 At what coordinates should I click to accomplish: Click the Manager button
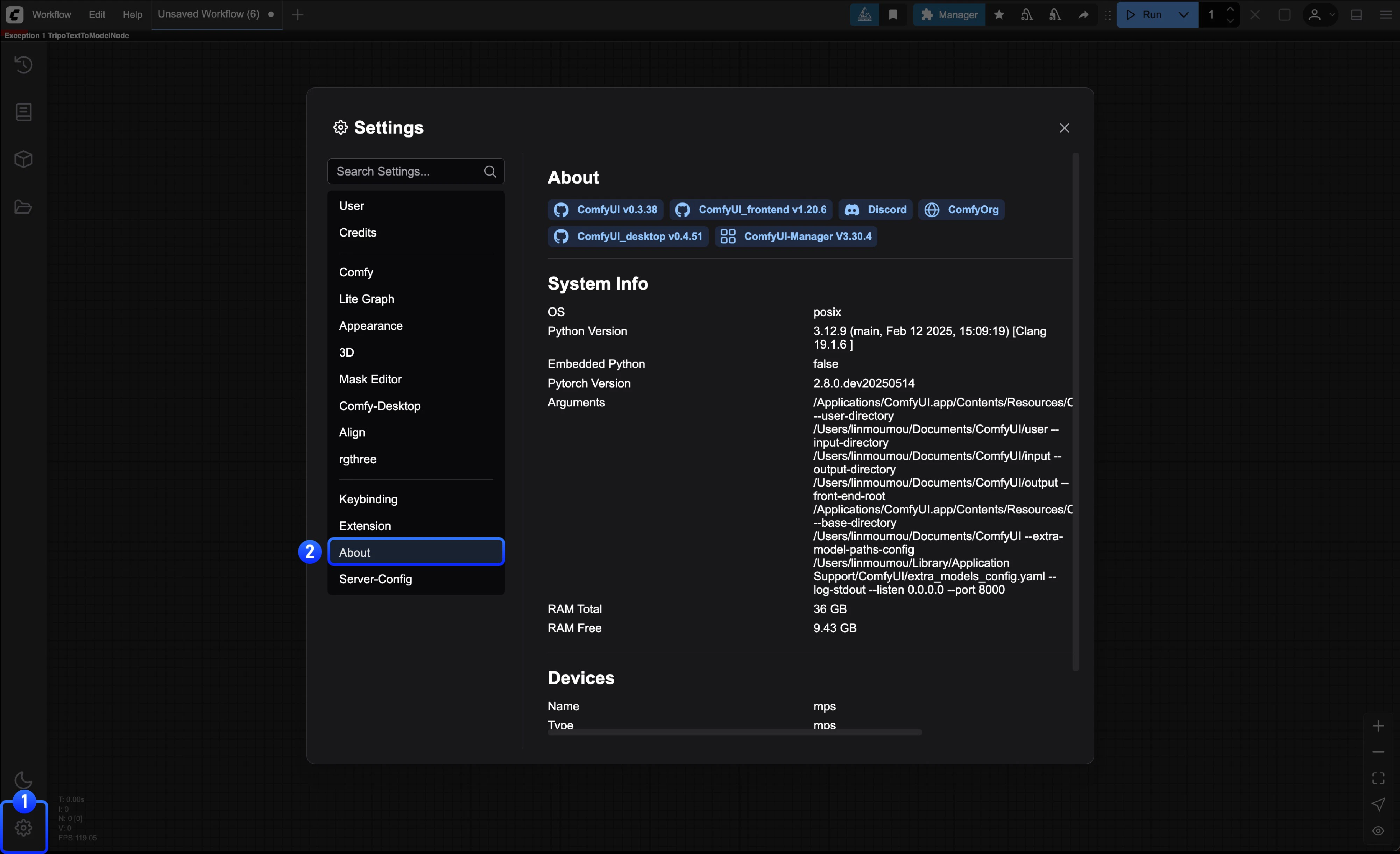(949, 15)
